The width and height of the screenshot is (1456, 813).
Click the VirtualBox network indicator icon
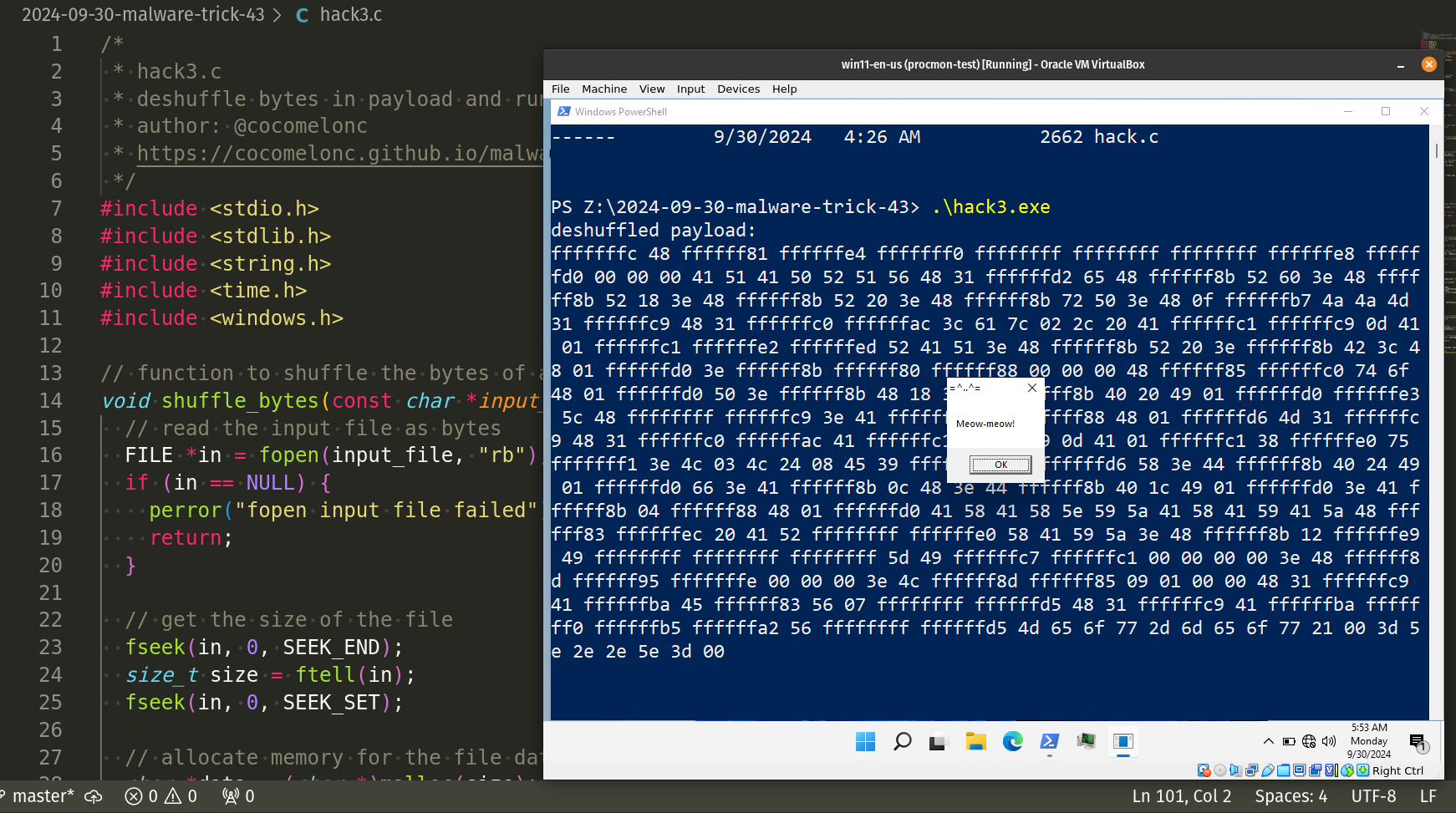tap(1251, 770)
